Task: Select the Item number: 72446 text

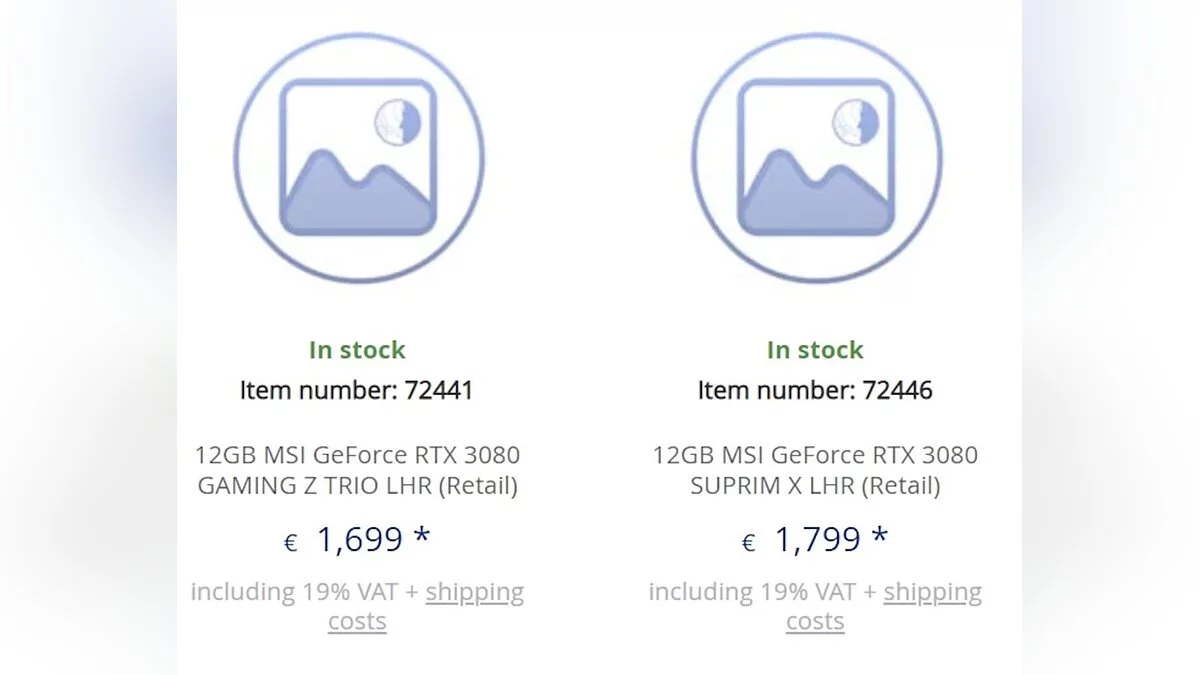Action: pyautogui.click(x=815, y=390)
